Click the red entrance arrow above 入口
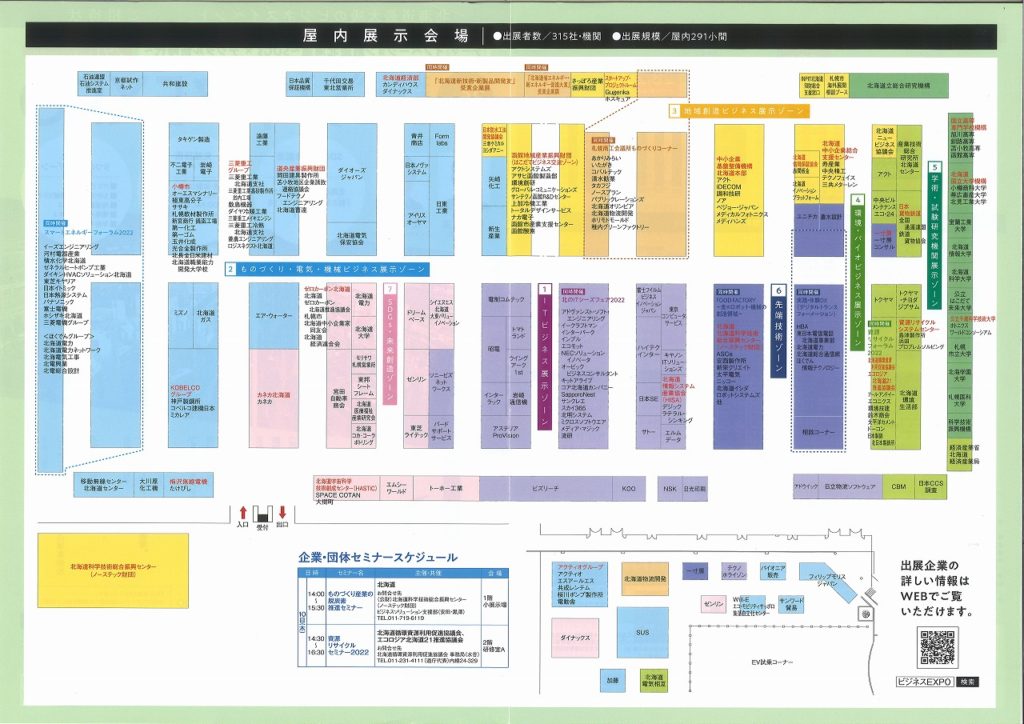 (243, 512)
